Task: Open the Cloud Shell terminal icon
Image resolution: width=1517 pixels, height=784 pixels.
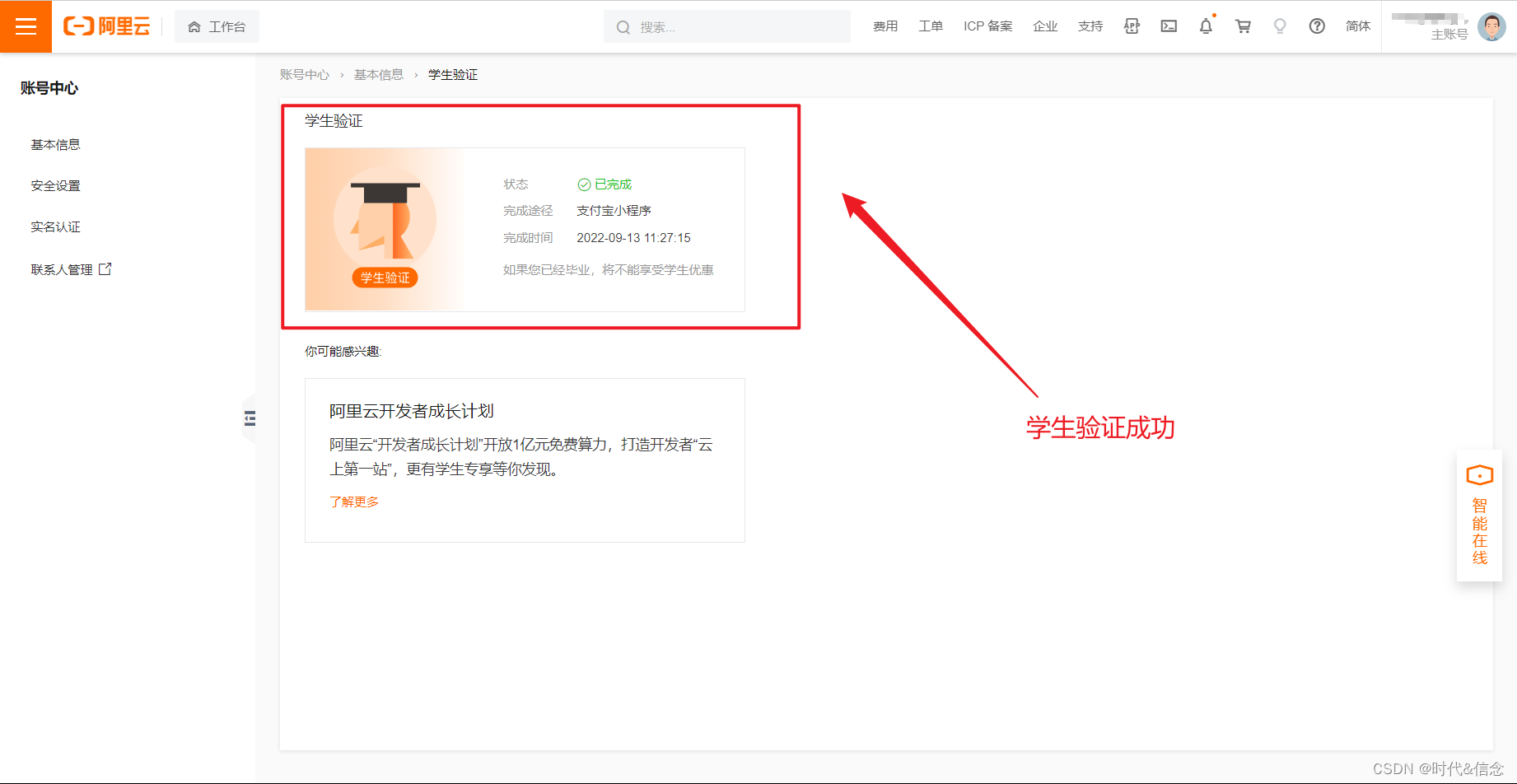Action: pyautogui.click(x=1169, y=26)
